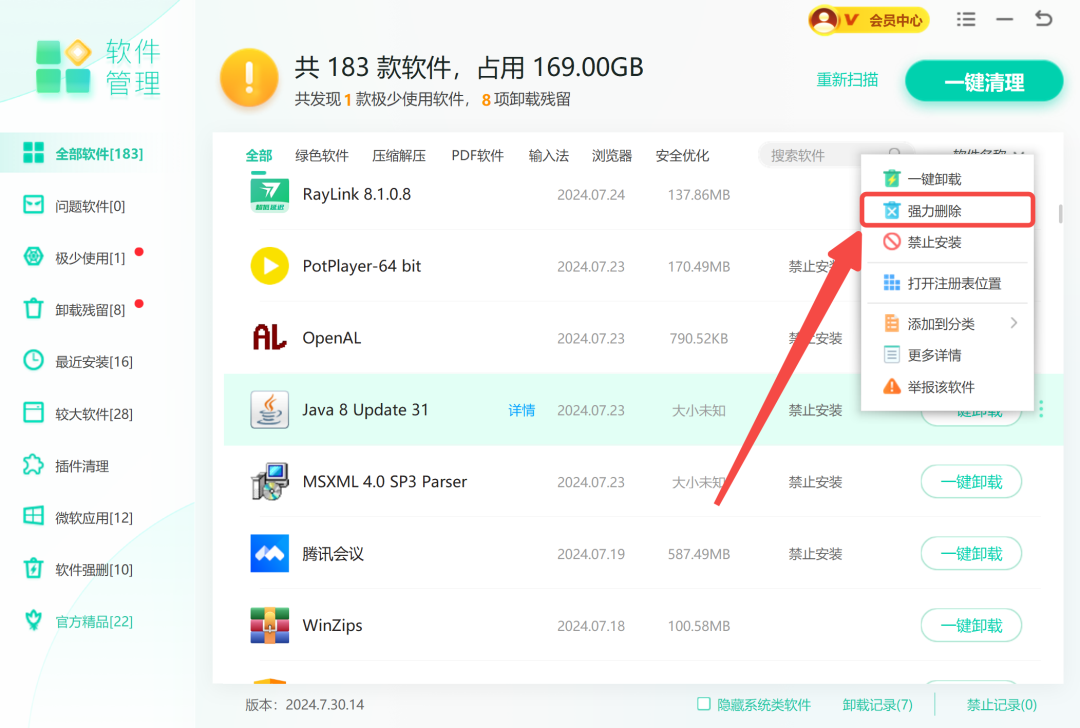1080x728 pixels.
Task: Open the 详情 link on Java row
Action: (521, 410)
